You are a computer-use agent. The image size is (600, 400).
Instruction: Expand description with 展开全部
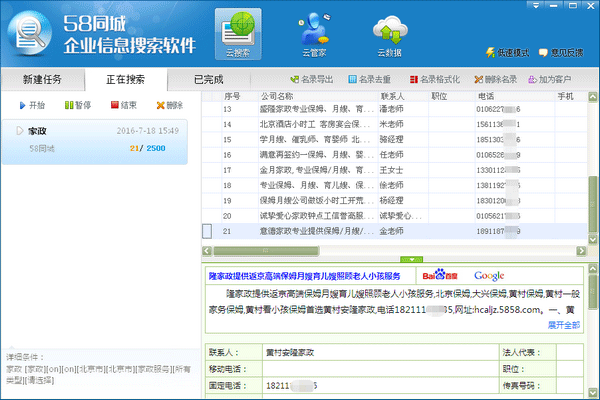(564, 325)
